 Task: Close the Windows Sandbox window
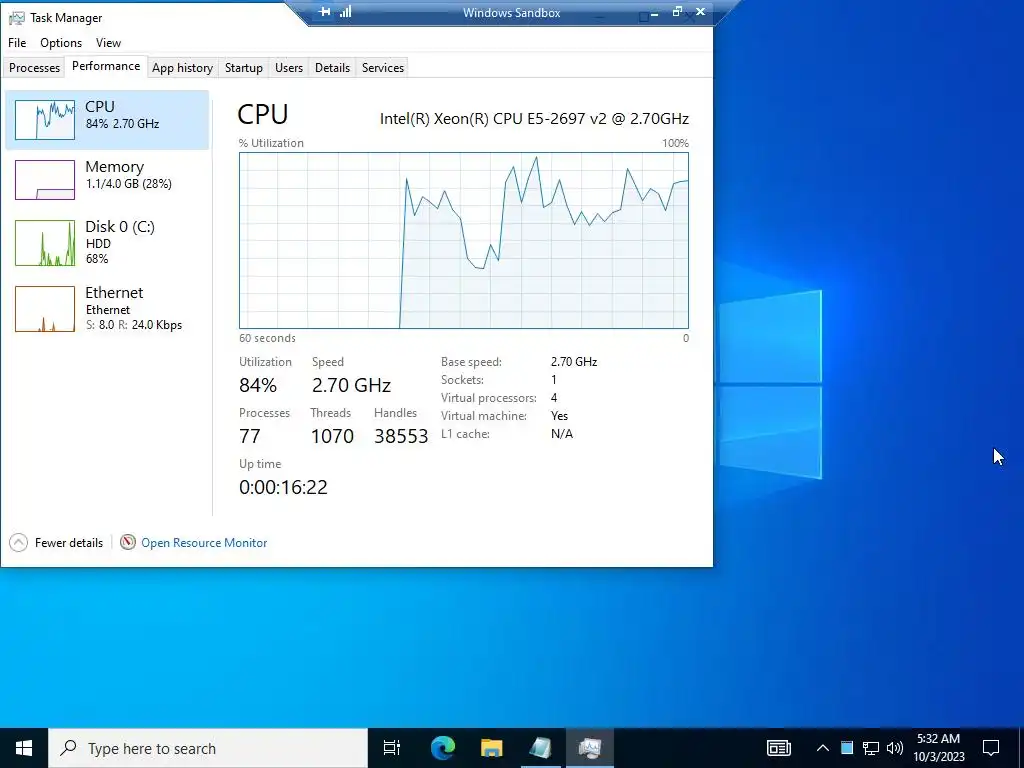(x=700, y=12)
